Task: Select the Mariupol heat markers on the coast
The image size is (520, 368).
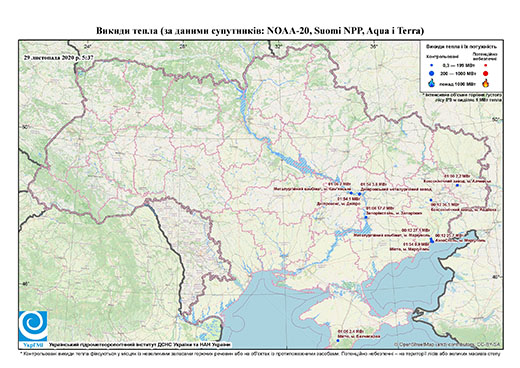Action: (432, 240)
